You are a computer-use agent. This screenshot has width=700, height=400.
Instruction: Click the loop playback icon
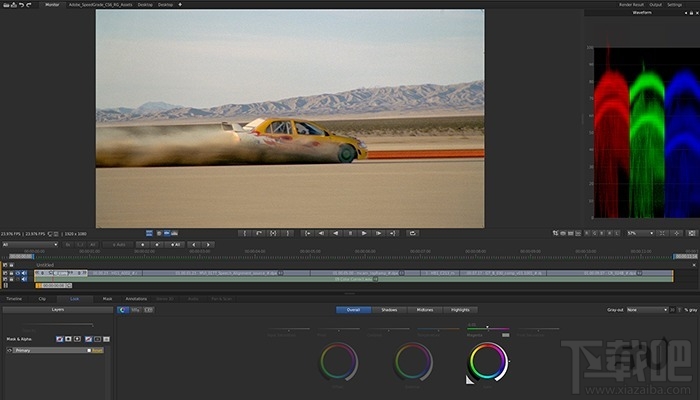click(413, 233)
